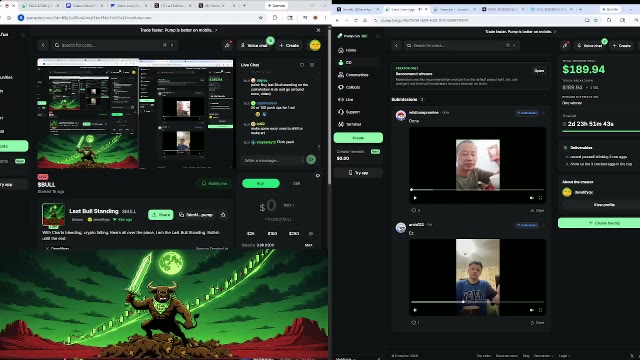Play the second submission video

point(415,310)
